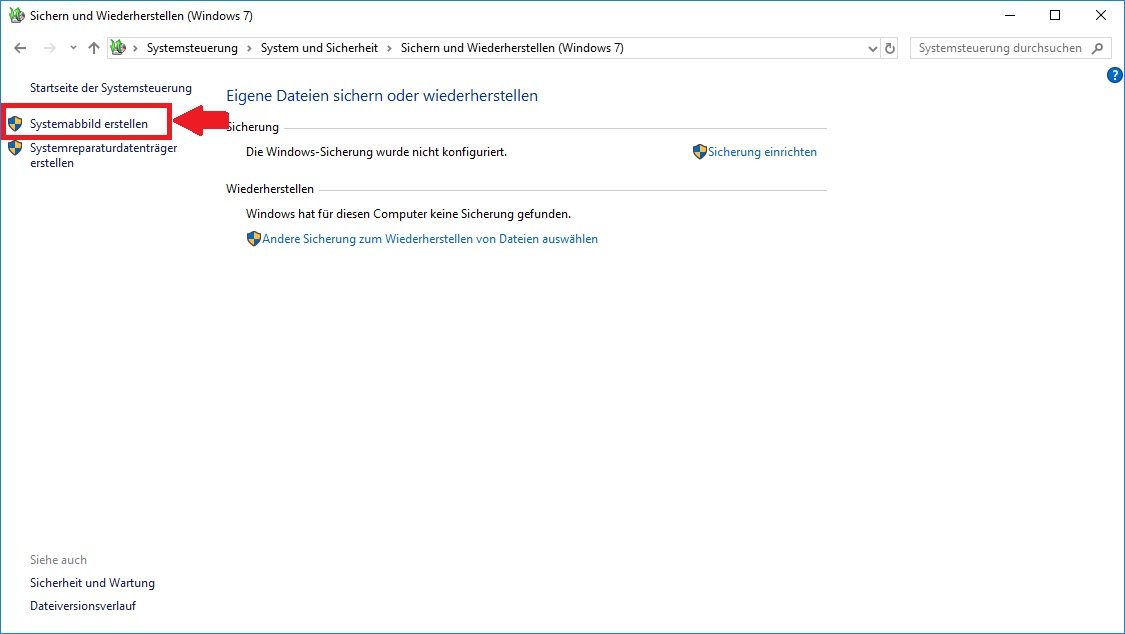Click Sicherung einrichten link
Viewport: 1125px width, 634px height.
pos(762,152)
